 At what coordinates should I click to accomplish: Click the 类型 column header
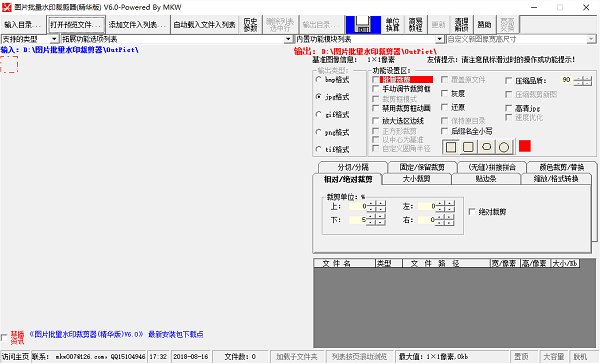click(388, 263)
